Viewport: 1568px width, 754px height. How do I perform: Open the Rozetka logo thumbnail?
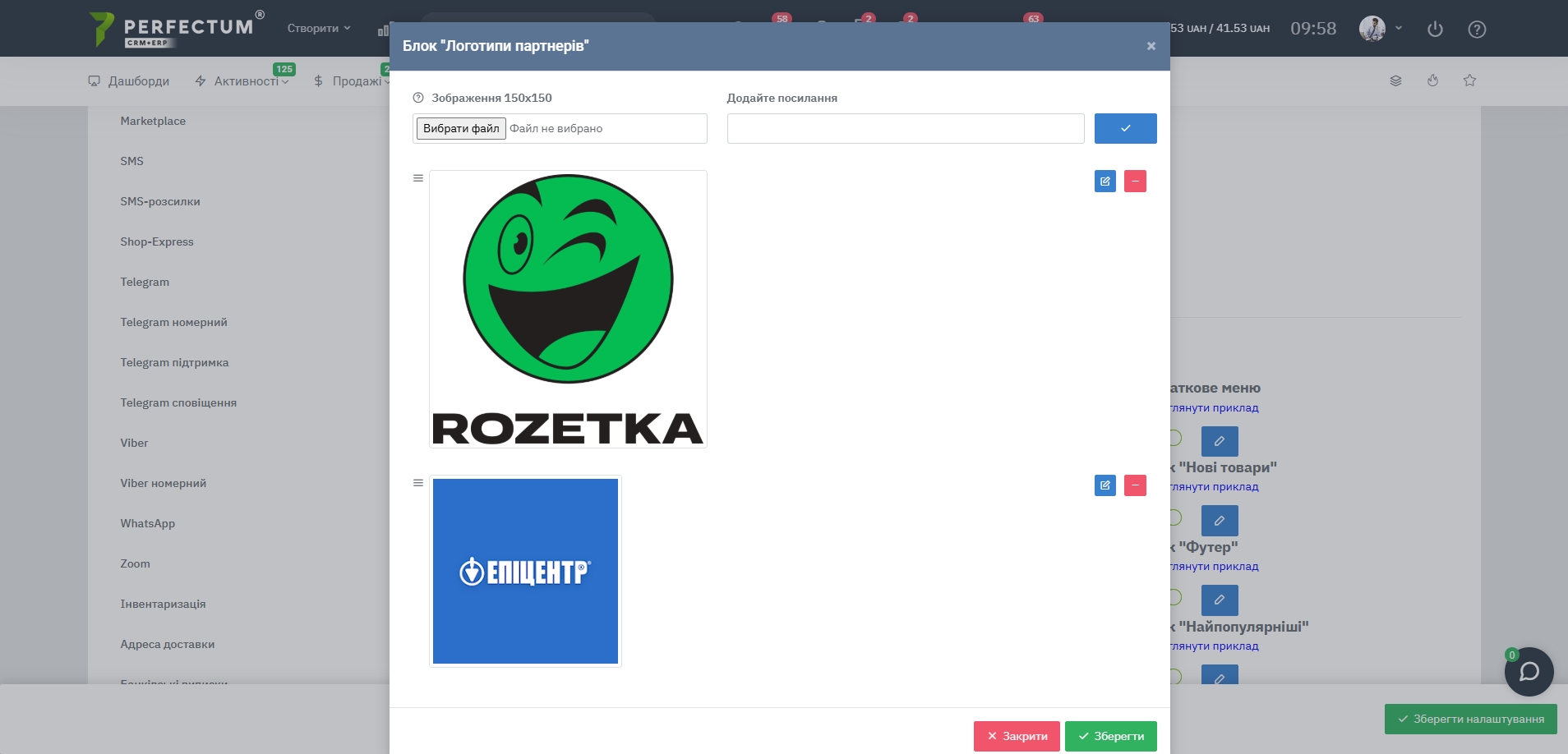(568, 309)
